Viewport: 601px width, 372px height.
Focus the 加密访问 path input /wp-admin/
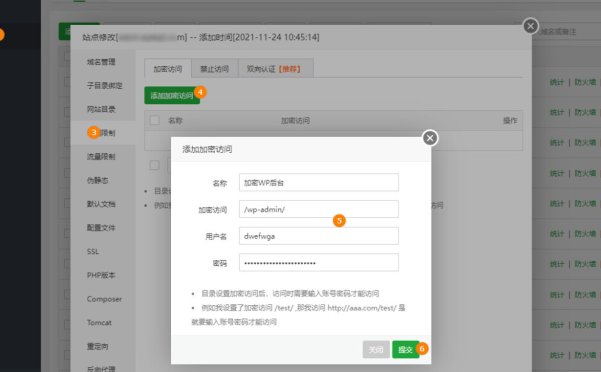click(319, 209)
